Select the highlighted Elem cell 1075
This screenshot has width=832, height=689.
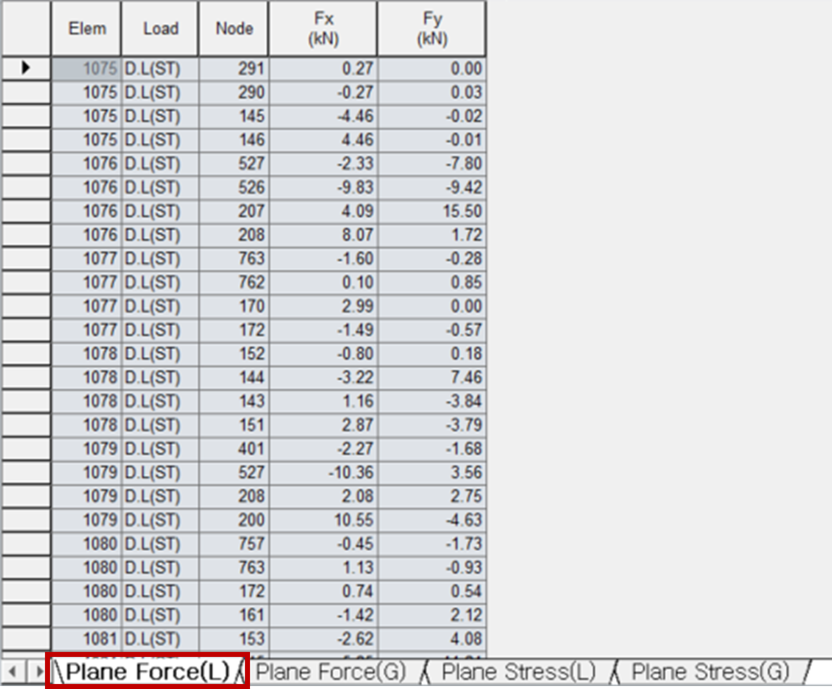click(x=86, y=68)
